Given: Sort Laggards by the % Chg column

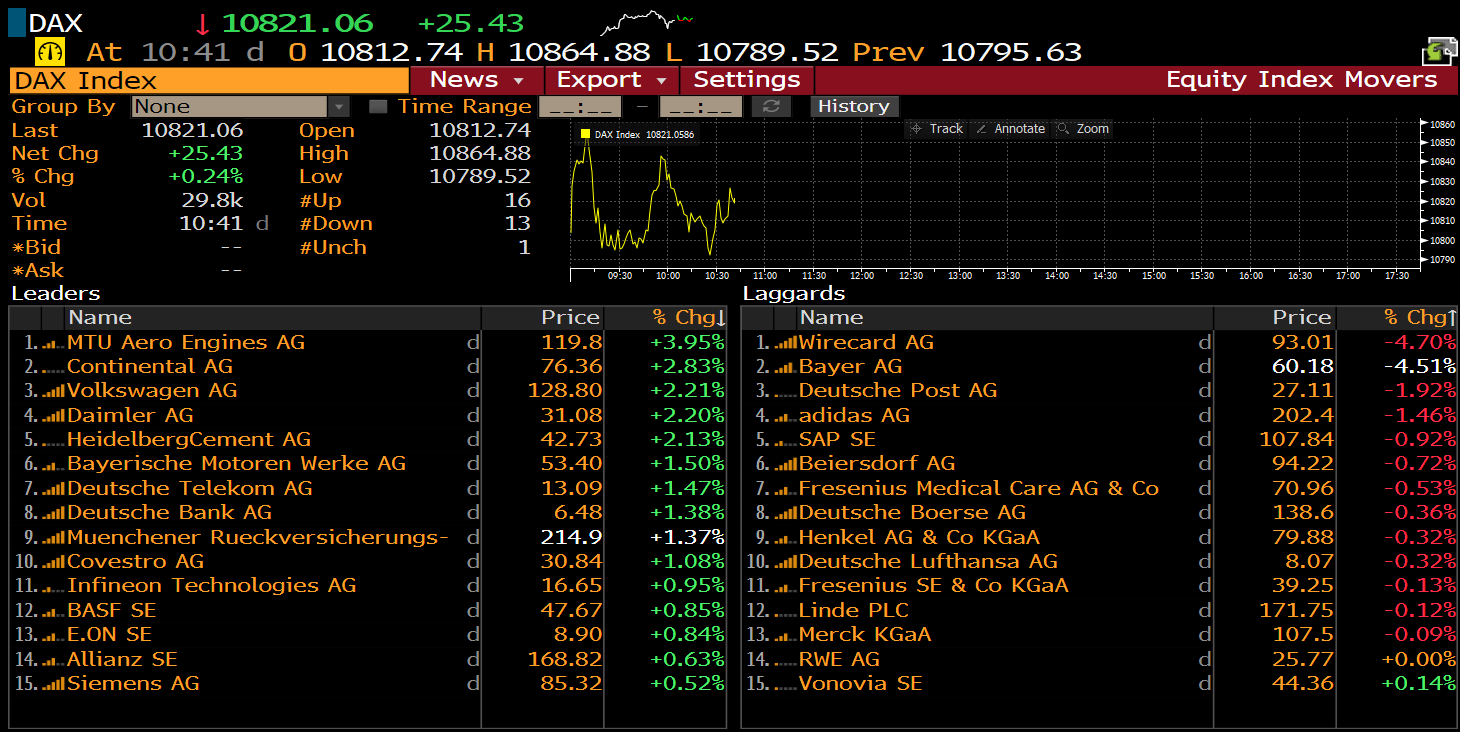Looking at the screenshot, I should pos(1398,318).
